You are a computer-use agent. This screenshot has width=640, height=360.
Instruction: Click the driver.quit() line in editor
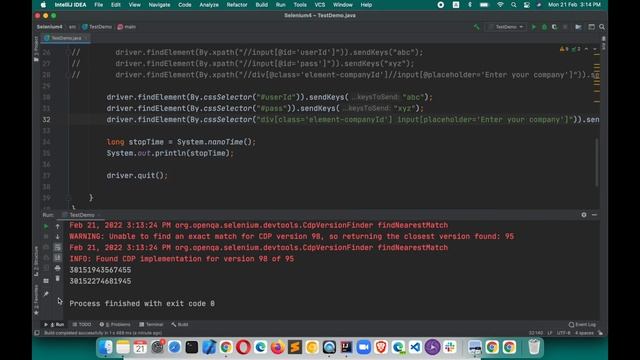137,176
